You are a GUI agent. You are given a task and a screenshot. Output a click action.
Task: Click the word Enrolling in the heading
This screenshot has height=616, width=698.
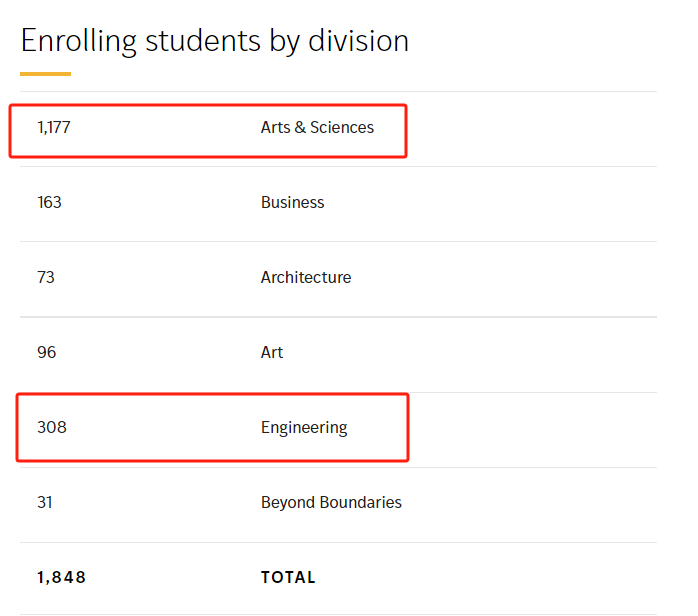79,42
